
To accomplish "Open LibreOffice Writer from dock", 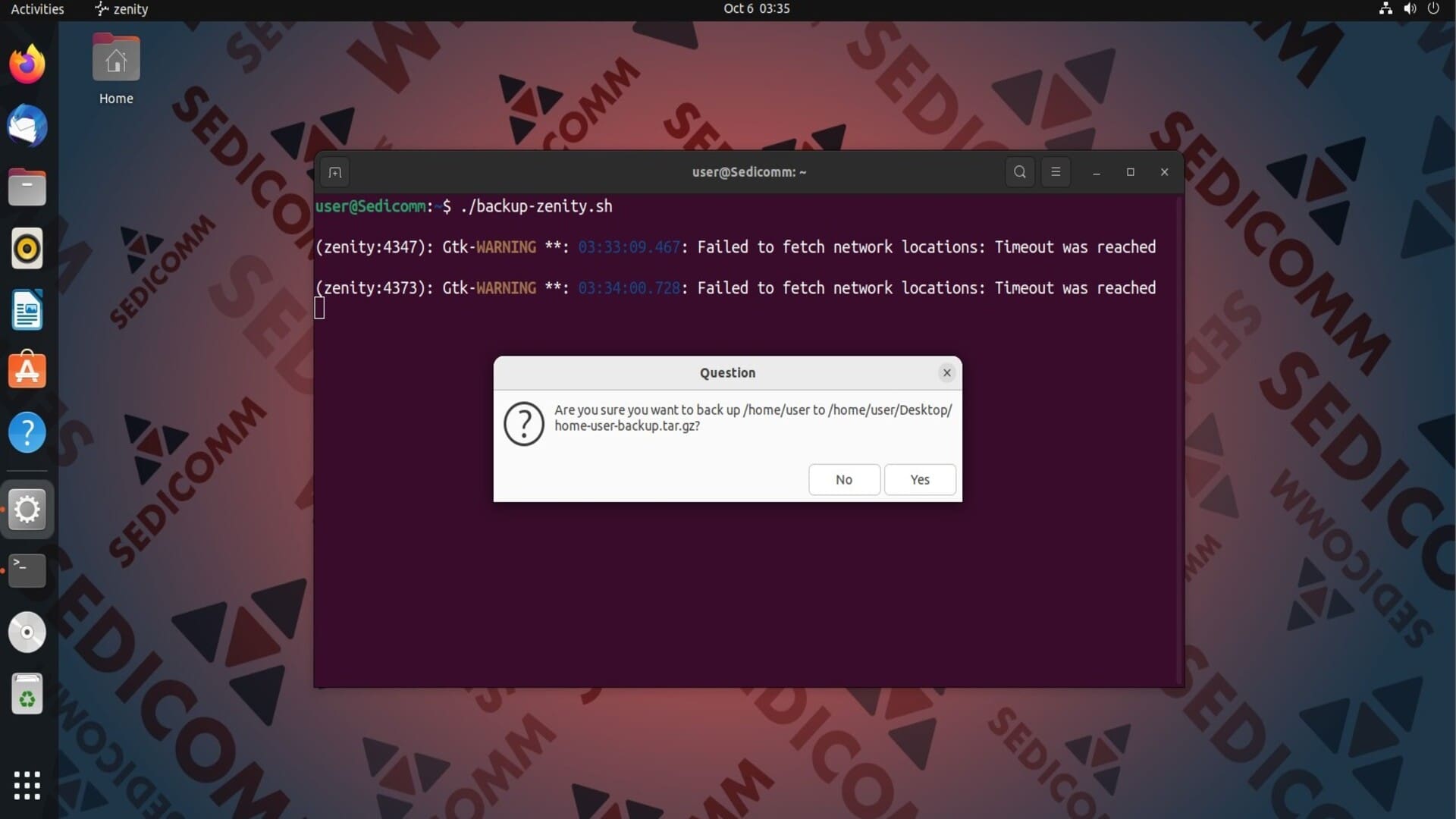I will [x=27, y=310].
